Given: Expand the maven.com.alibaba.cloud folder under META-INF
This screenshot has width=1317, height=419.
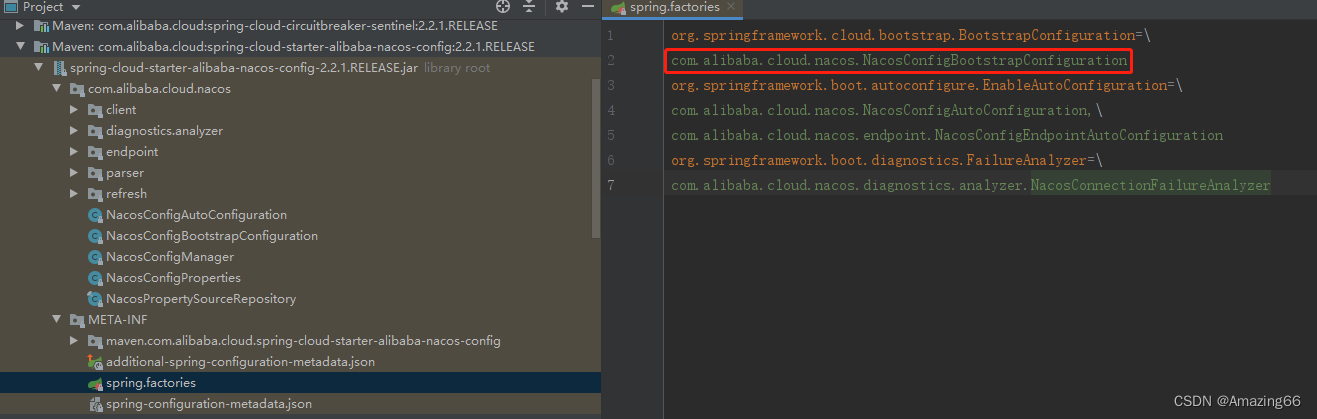Looking at the screenshot, I should click(74, 341).
